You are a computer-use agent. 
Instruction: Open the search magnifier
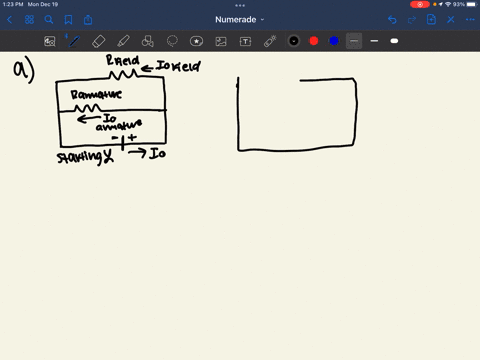point(49,20)
